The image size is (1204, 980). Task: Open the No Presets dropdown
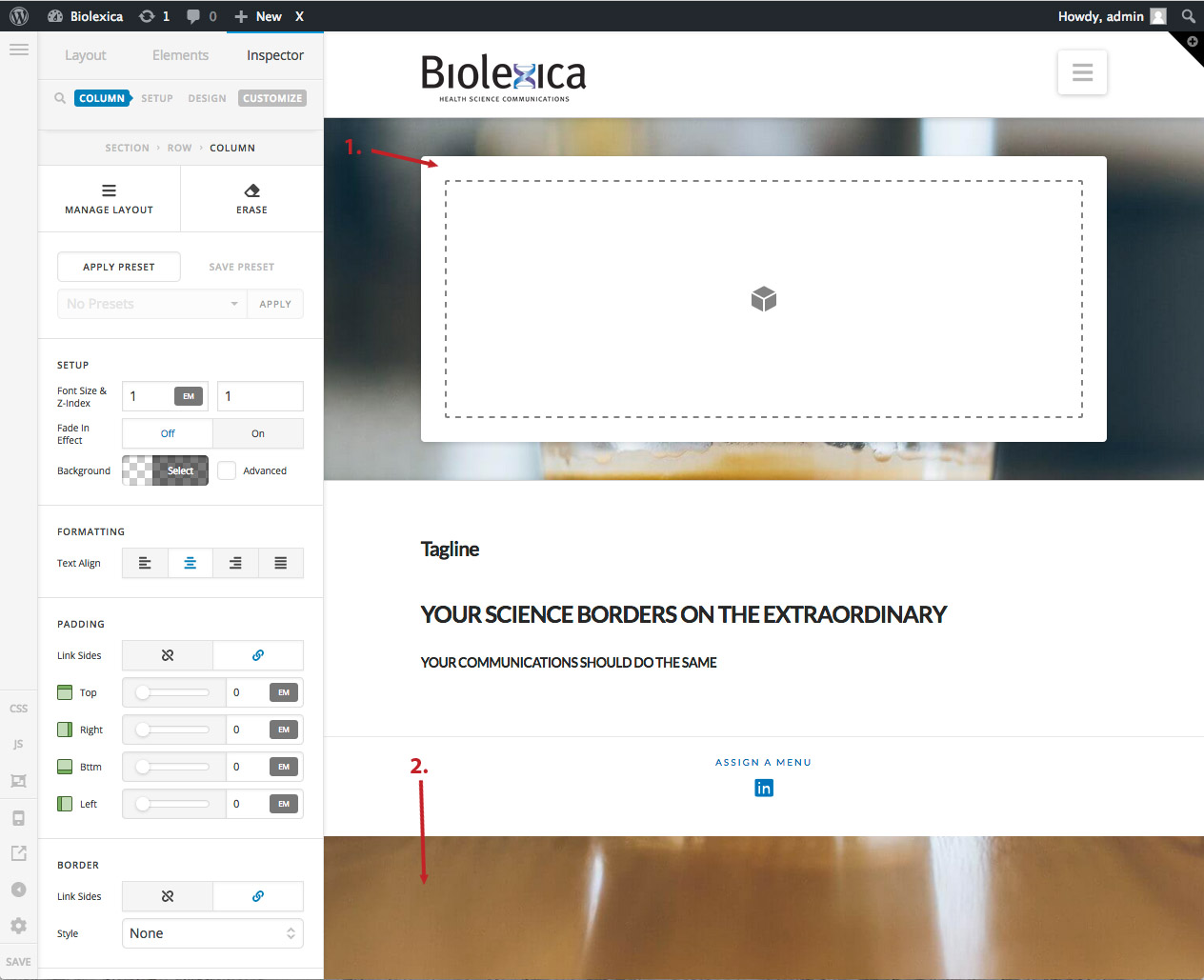tap(152, 304)
